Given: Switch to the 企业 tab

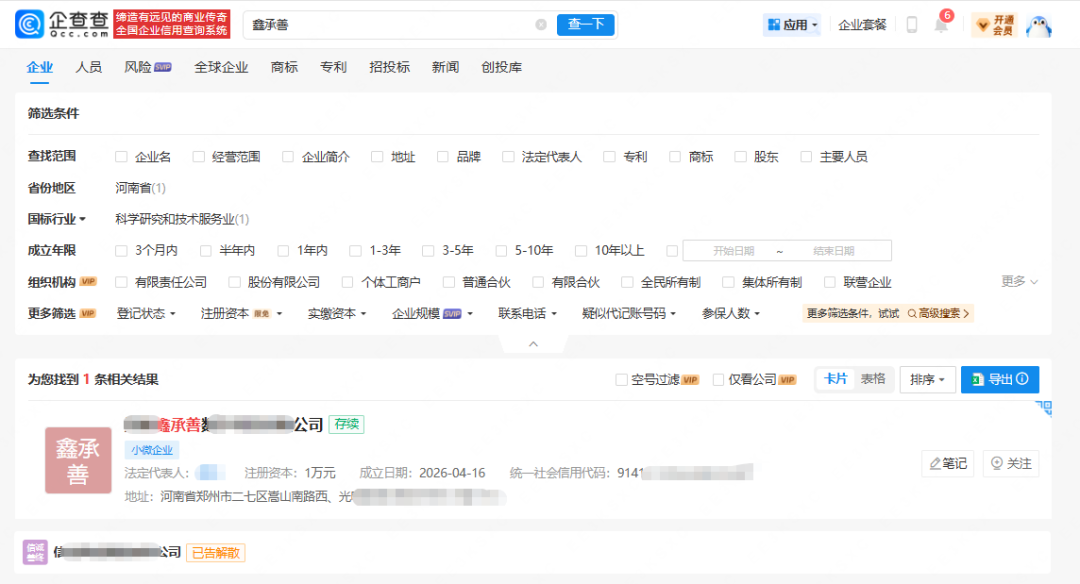Looking at the screenshot, I should pos(39,67).
